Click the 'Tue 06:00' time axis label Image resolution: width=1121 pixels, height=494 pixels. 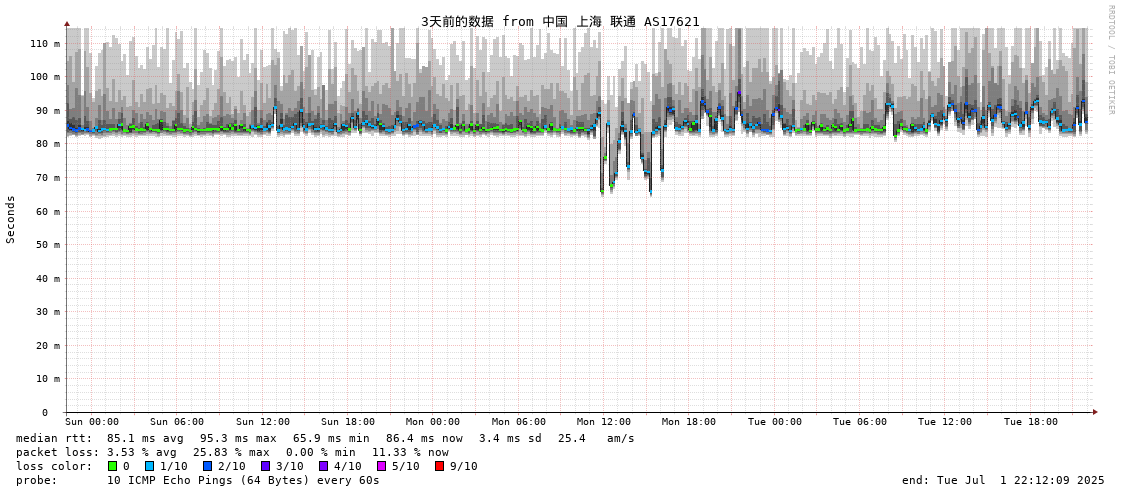pos(859,422)
